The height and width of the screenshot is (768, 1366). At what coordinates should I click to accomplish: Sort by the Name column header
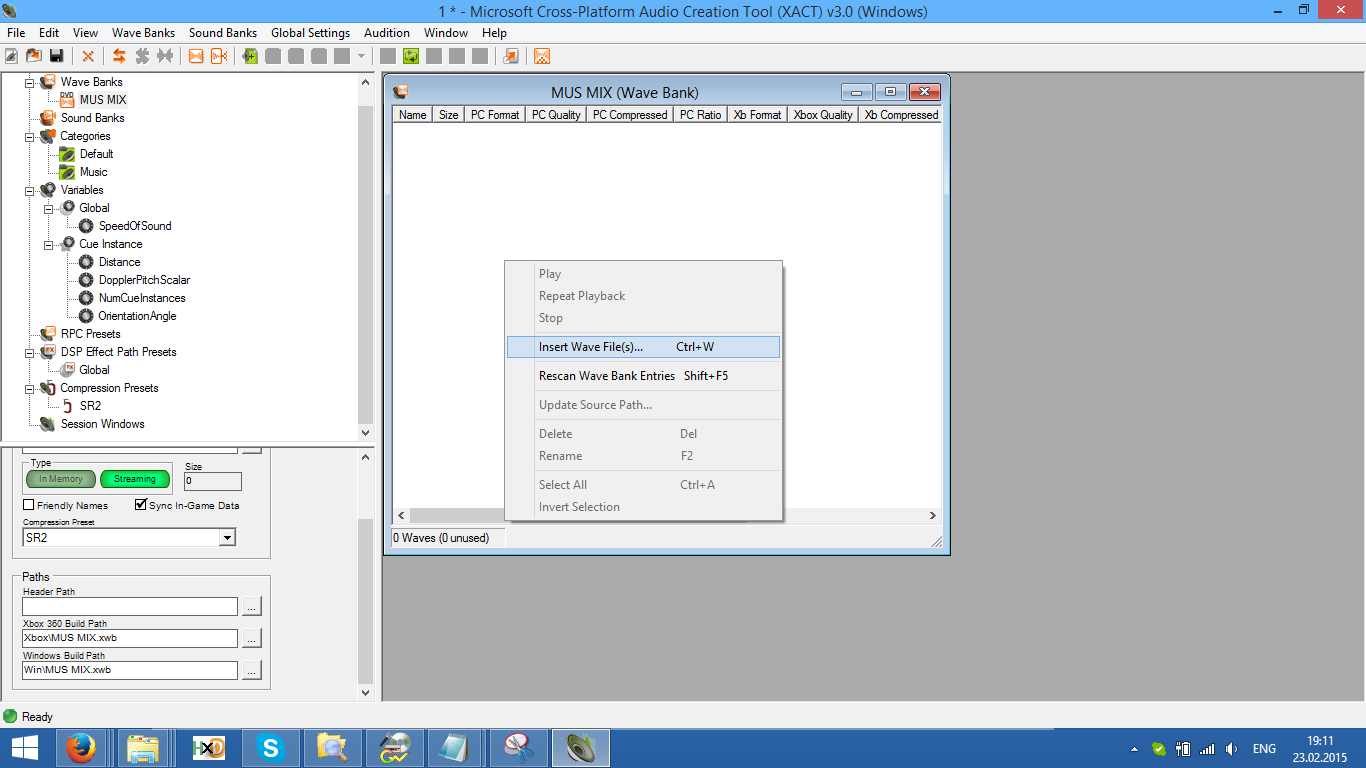click(413, 115)
